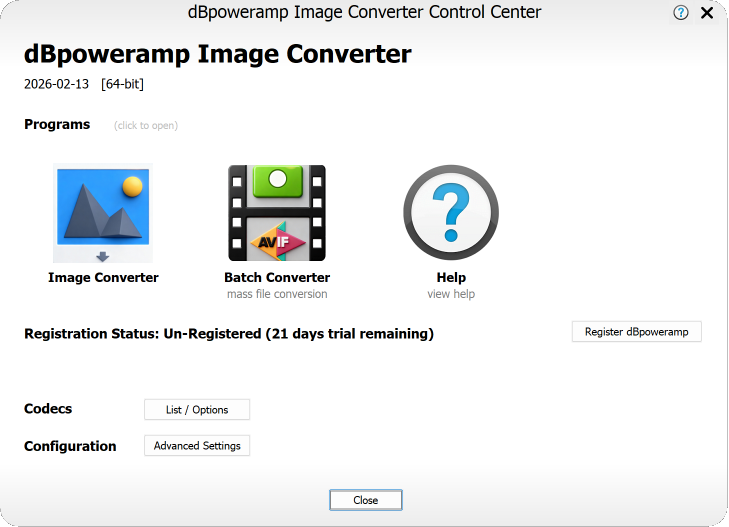The image size is (729, 527).
Task: Click the "view help" subtitle text
Action: 451,294
